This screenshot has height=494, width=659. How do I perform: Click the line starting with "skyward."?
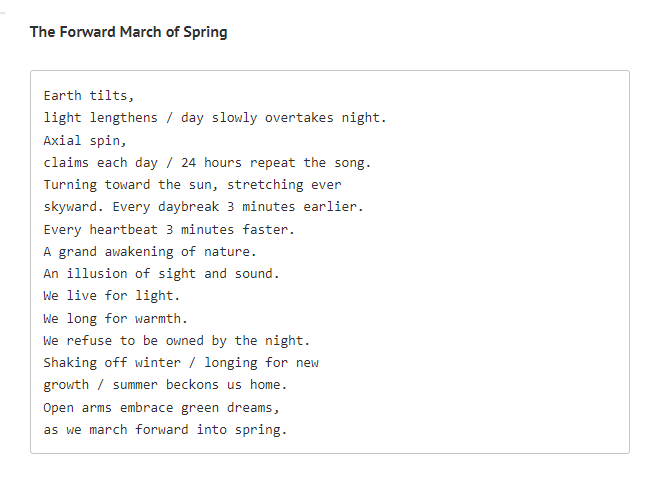[x=203, y=207]
